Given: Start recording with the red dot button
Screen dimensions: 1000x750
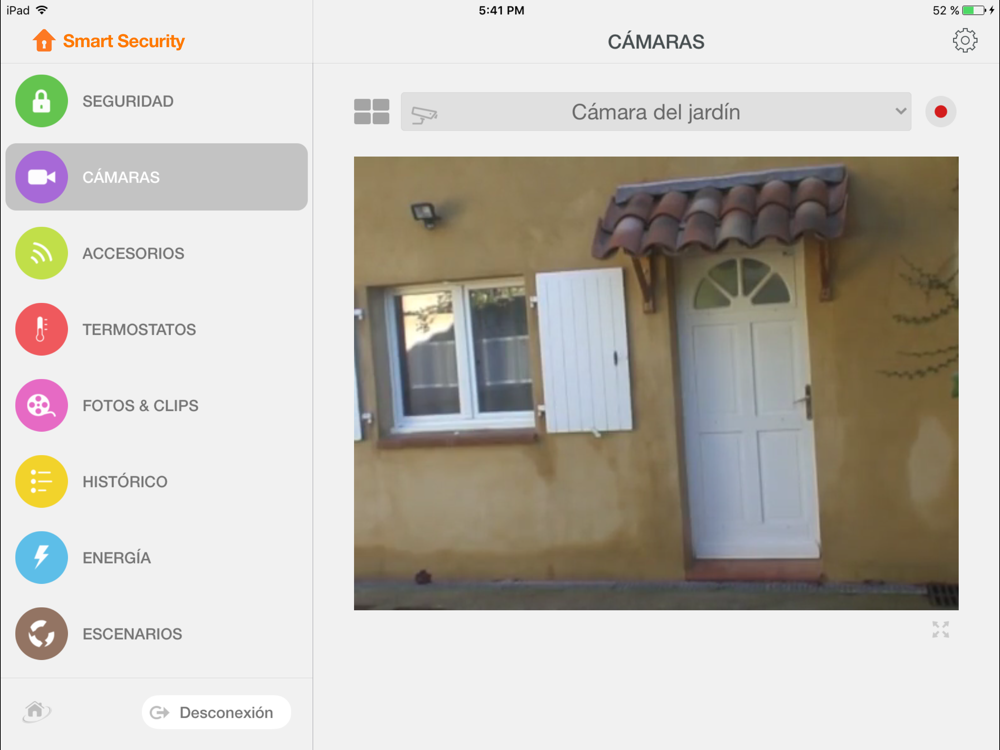Looking at the screenshot, I should click(941, 112).
